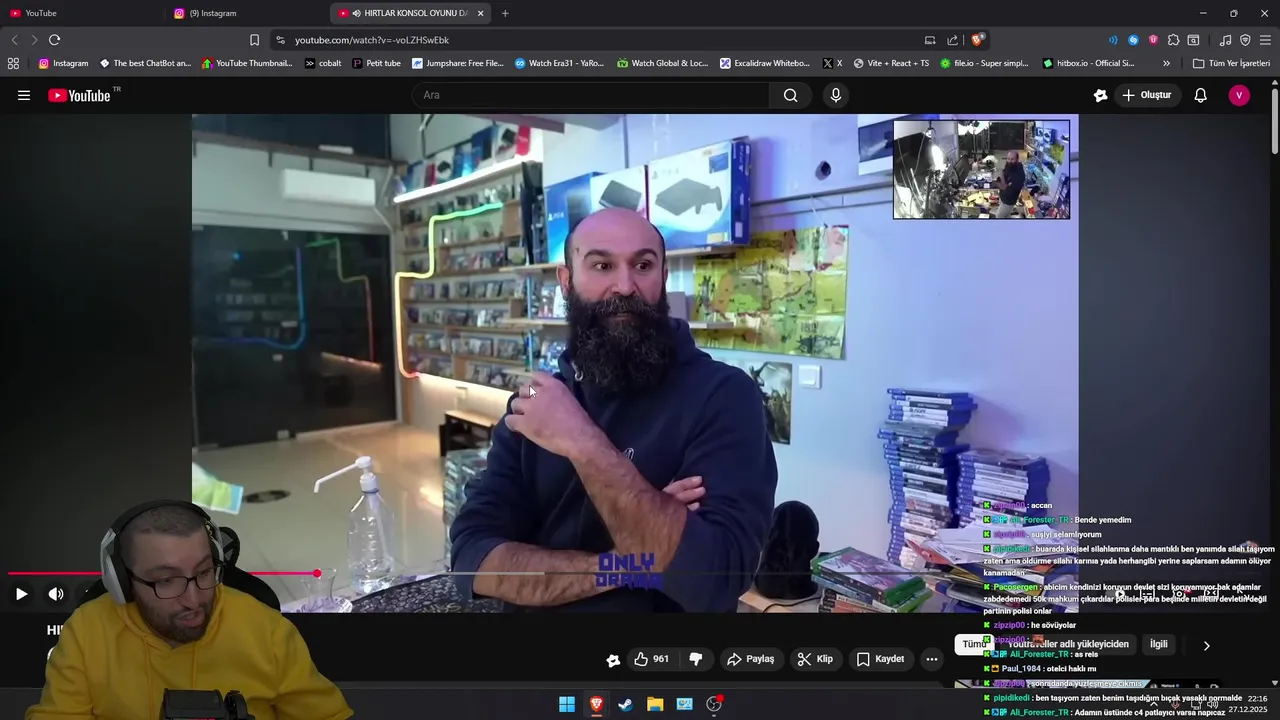Click the page vertical scrollbar
The width and height of the screenshot is (1280, 720).
coord(1275,120)
